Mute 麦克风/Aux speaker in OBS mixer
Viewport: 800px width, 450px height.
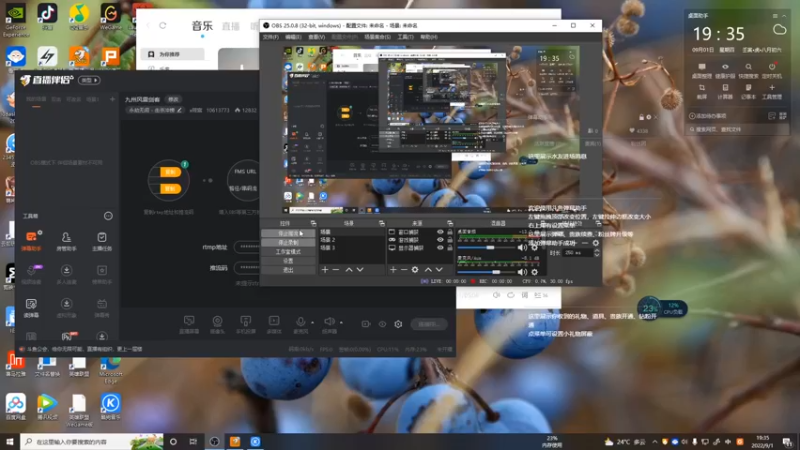522,272
